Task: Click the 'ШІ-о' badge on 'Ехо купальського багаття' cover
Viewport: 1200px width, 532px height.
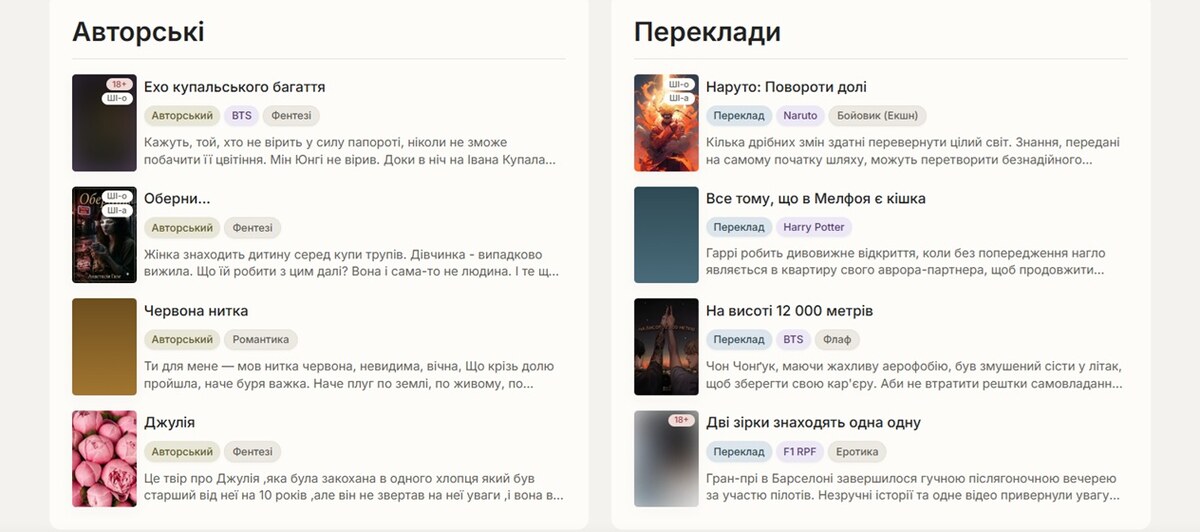Action: click(x=117, y=98)
